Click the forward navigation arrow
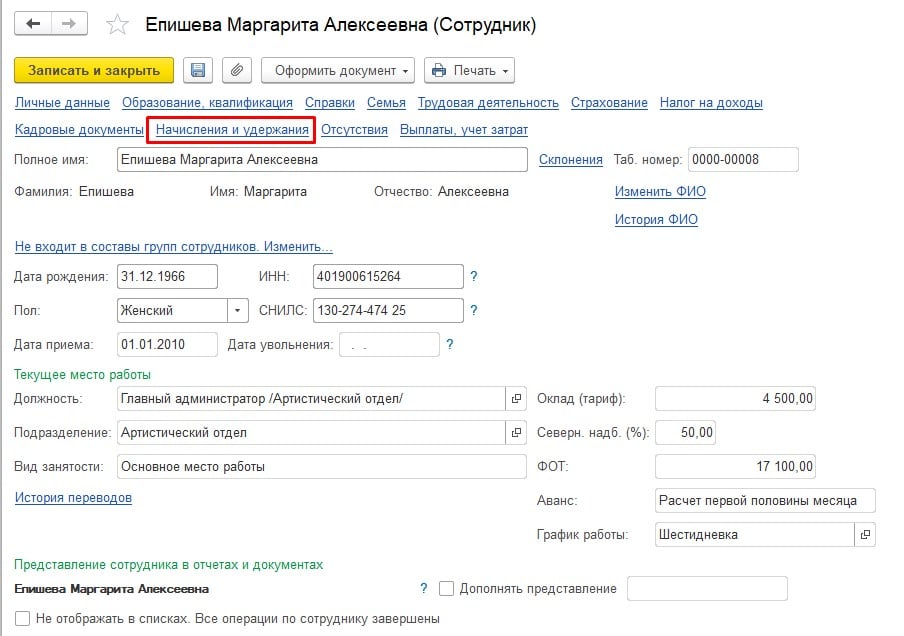 coord(68,23)
